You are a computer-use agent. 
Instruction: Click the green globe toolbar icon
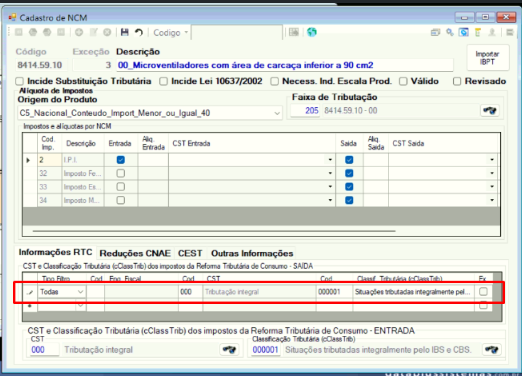312,32
